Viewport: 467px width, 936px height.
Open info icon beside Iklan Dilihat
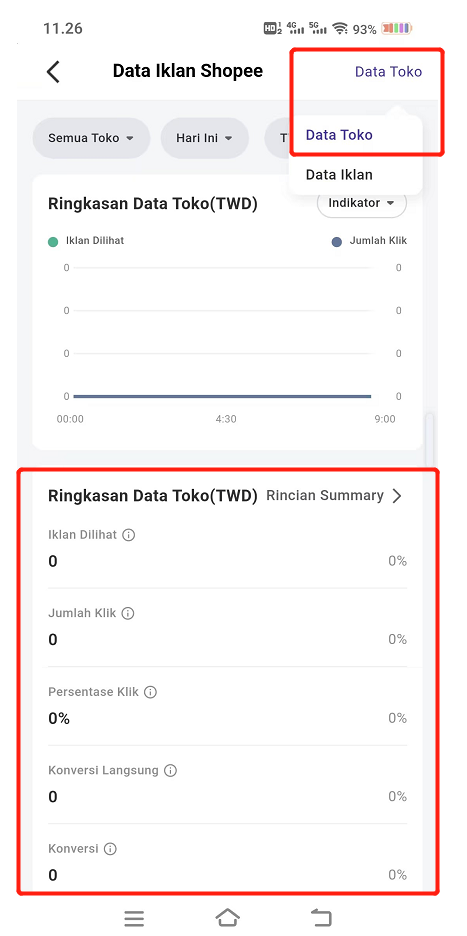(x=128, y=535)
